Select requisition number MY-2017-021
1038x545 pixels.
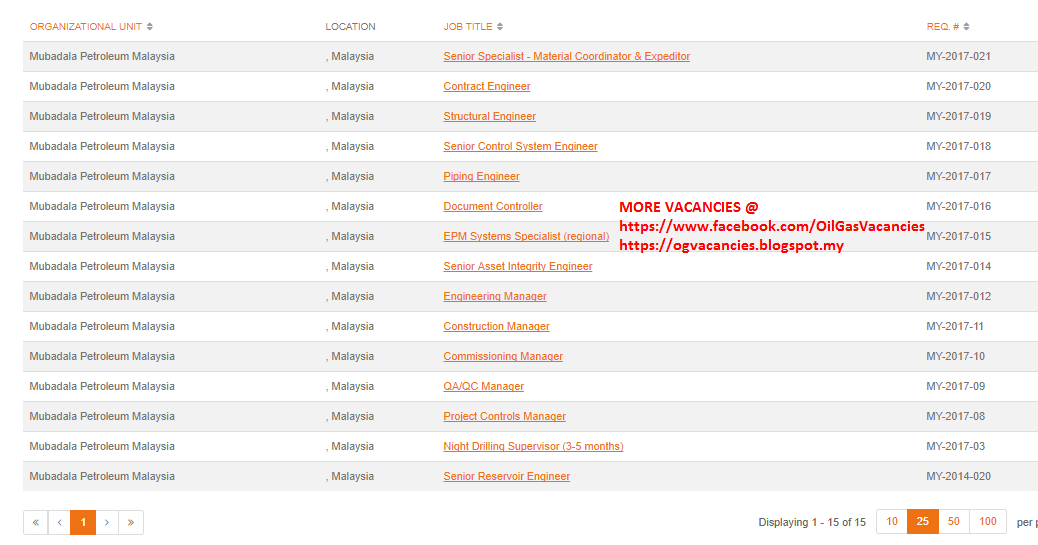[x=958, y=56]
